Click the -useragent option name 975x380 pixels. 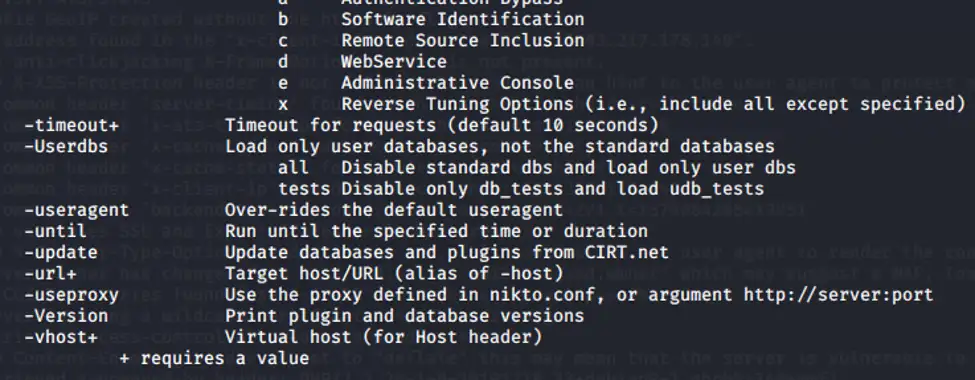(76, 210)
